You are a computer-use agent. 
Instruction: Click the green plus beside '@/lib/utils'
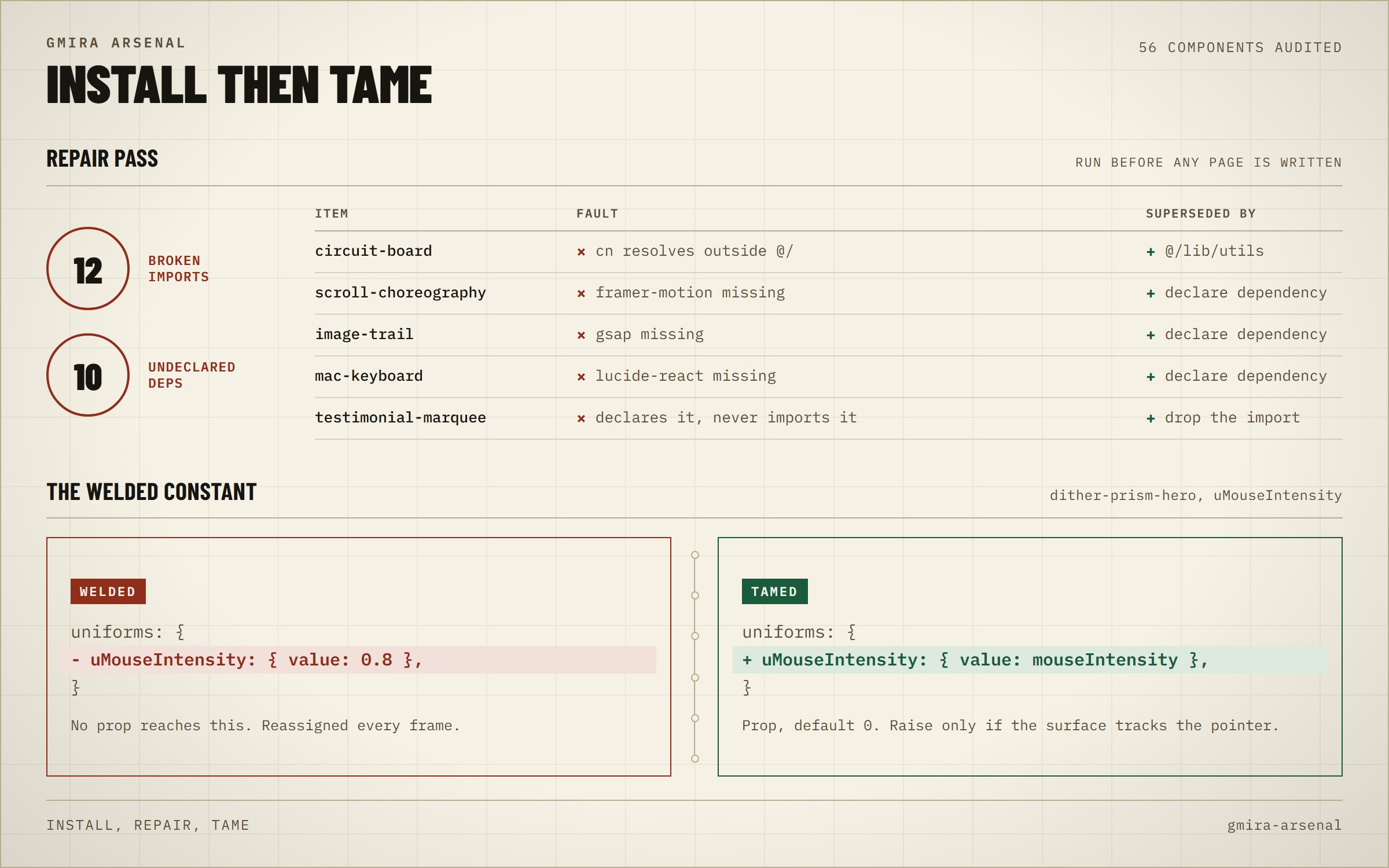click(x=1151, y=252)
